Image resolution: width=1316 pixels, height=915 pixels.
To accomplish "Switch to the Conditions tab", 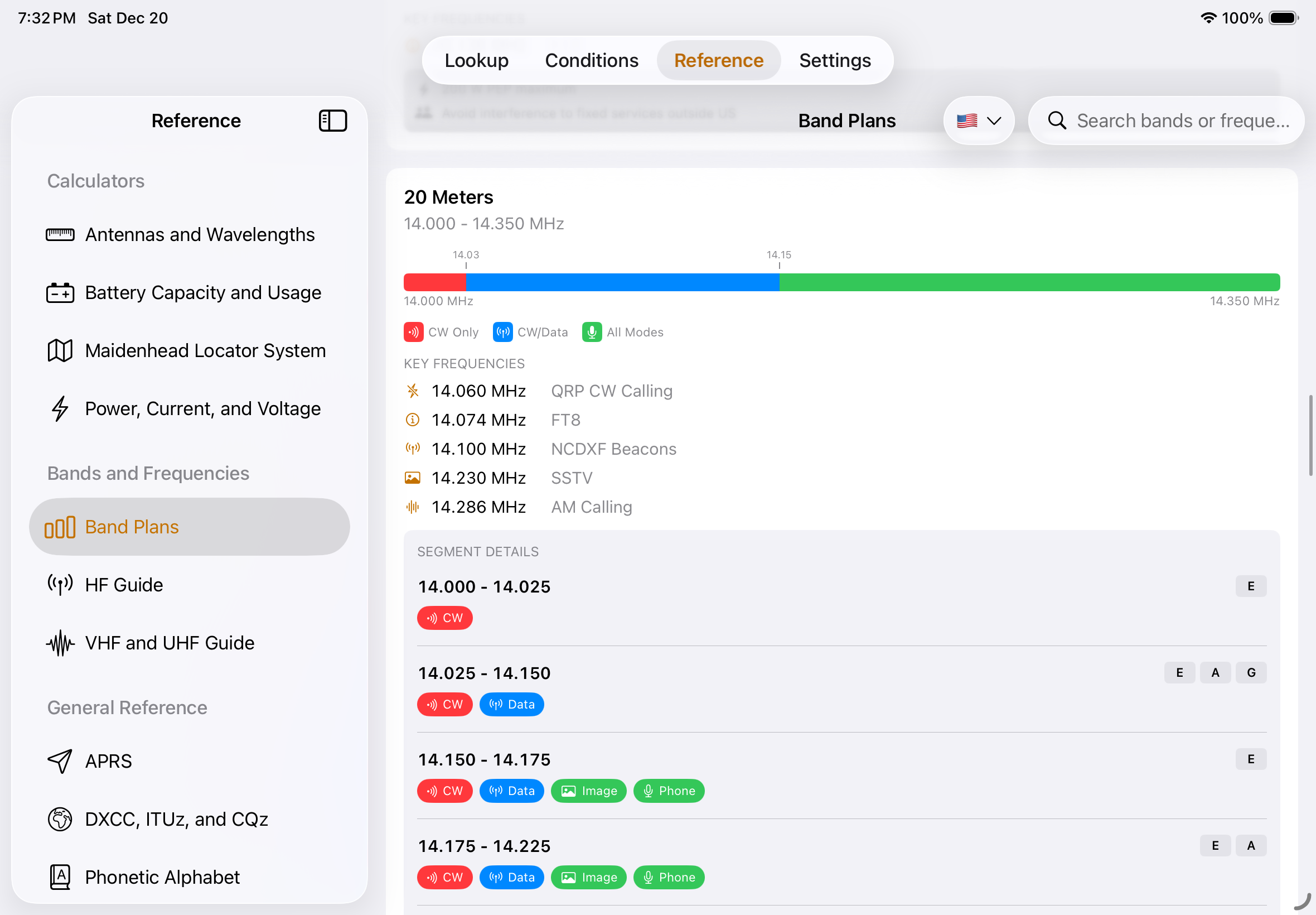I will pyautogui.click(x=591, y=60).
